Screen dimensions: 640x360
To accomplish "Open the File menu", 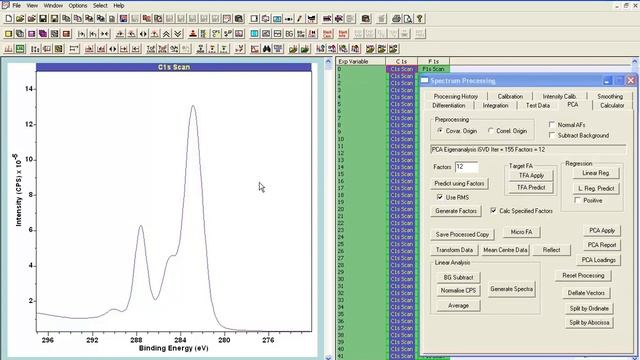I will coord(16,5).
